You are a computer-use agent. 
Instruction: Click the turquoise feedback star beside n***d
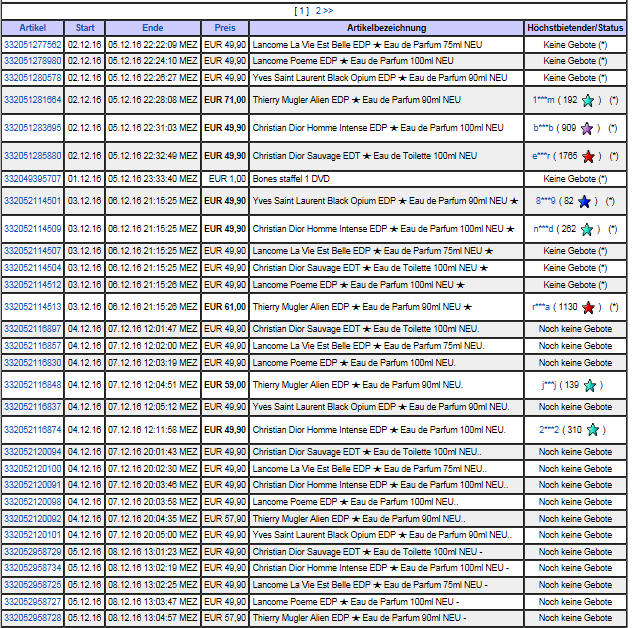587,229
